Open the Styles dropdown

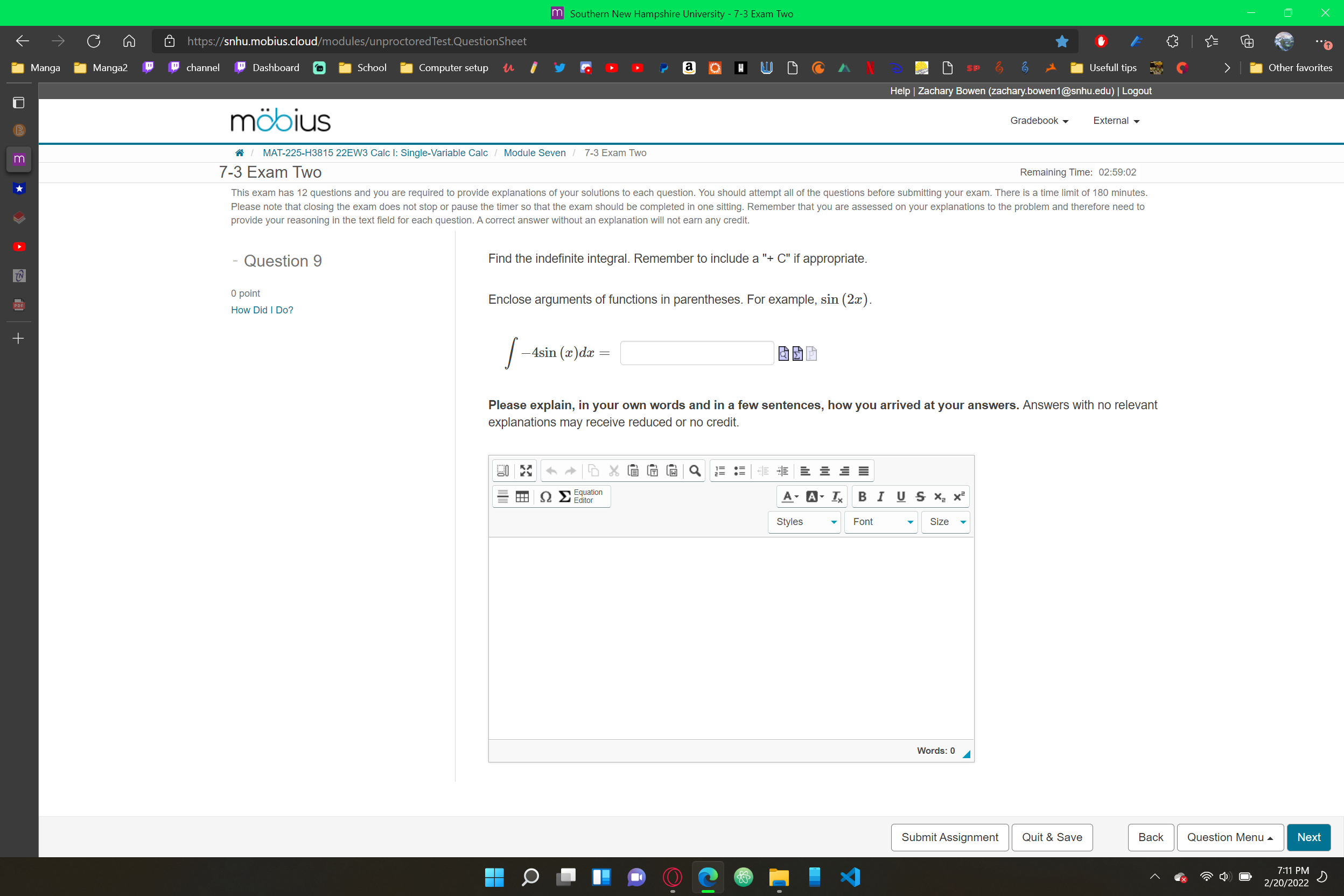803,522
